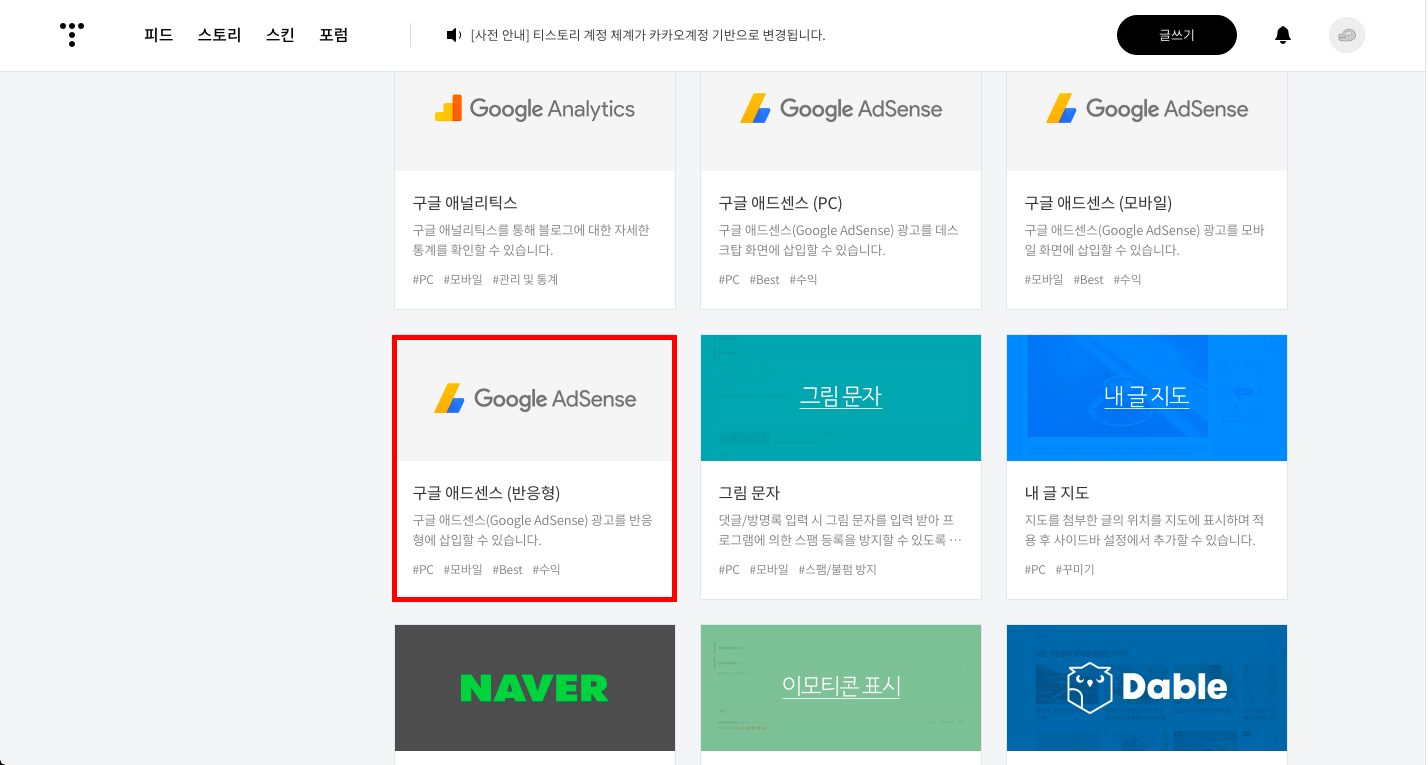Select the Google Analytics plugin logo
Image resolution: width=1428 pixels, height=765 pixels.
pos(534,108)
